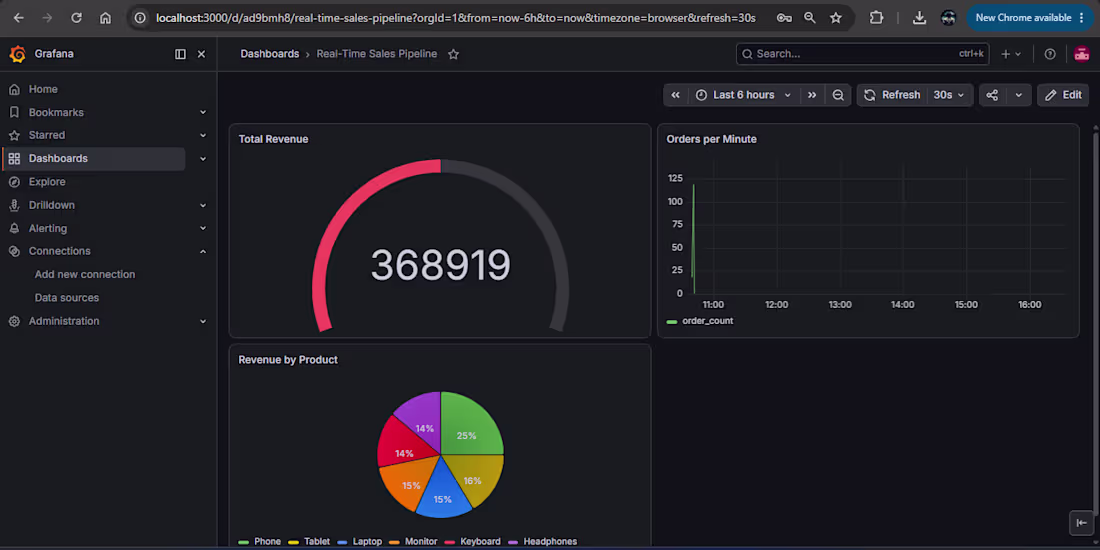Toggle order_count legend series
1100x550 pixels.
click(x=707, y=321)
